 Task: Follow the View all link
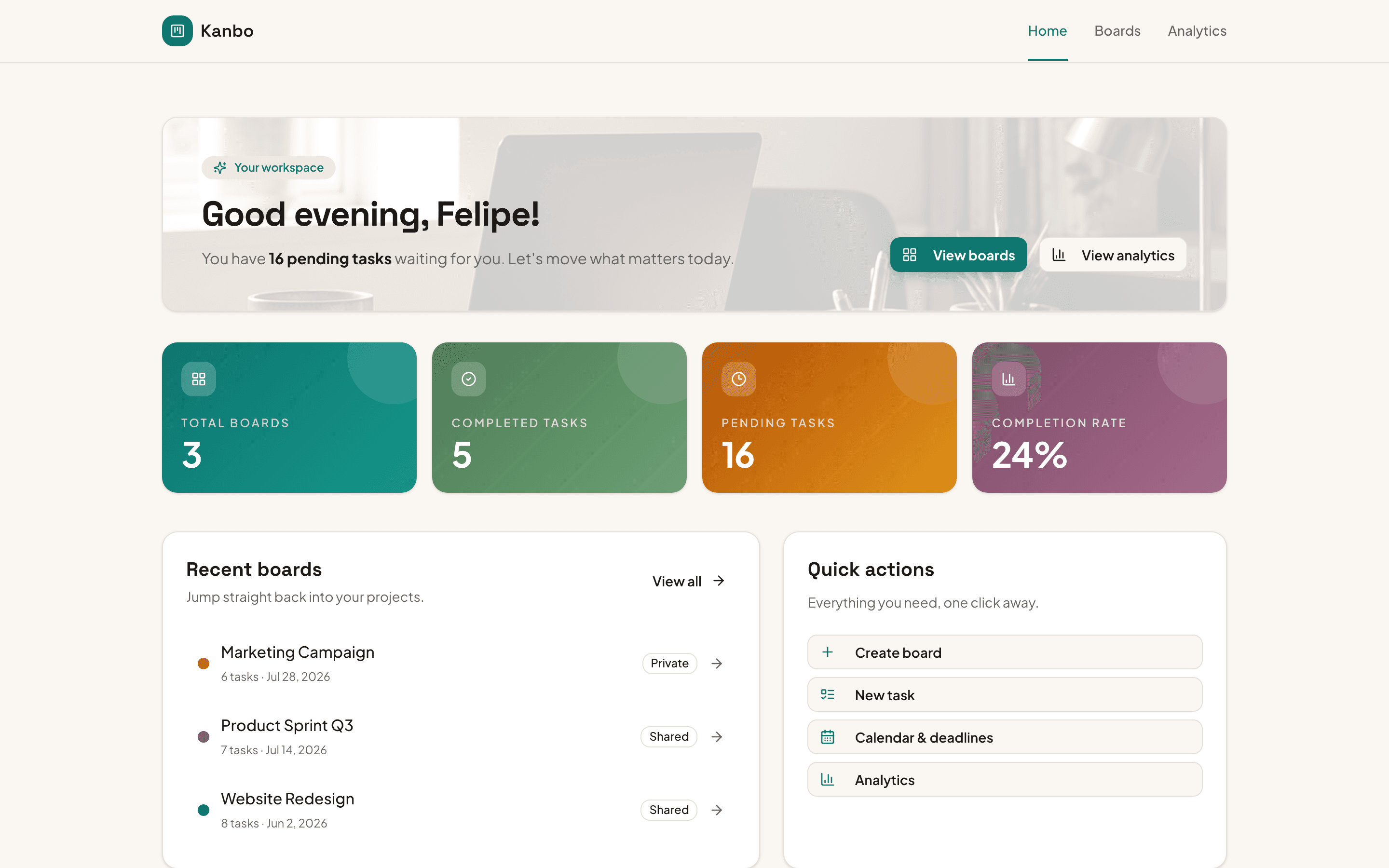[x=688, y=581]
